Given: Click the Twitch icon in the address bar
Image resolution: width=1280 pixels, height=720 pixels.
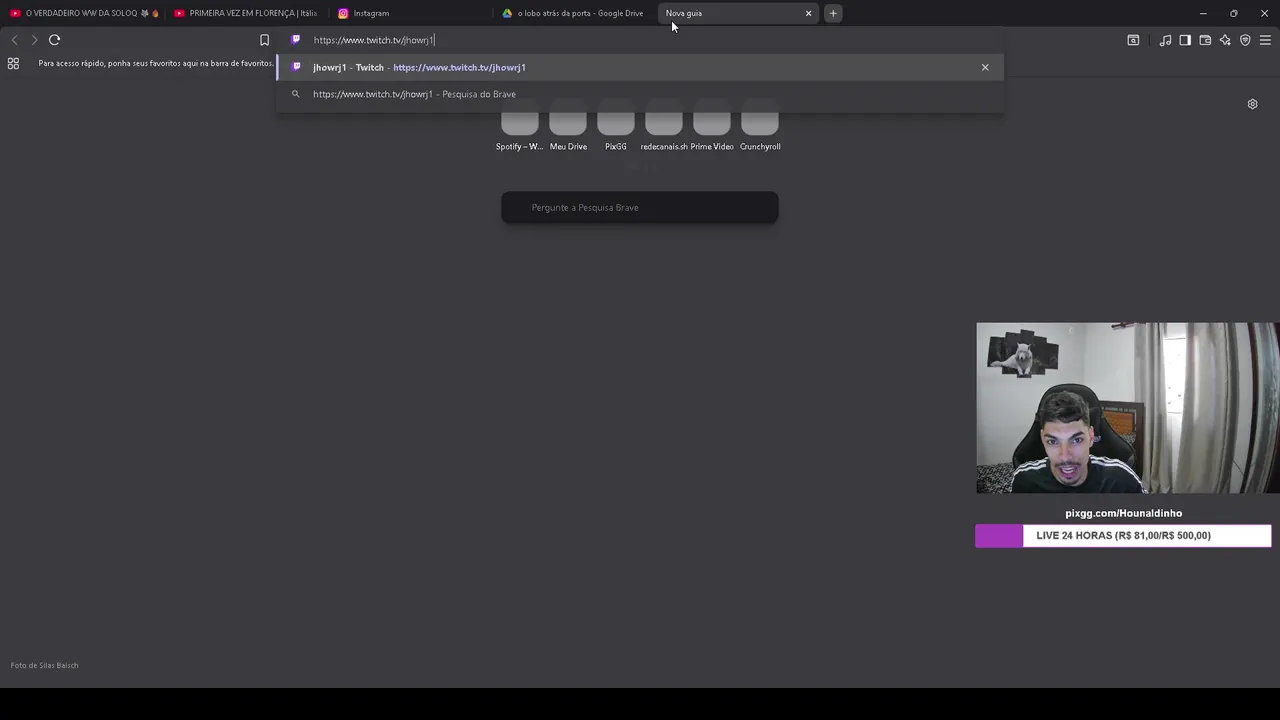Looking at the screenshot, I should pos(295,40).
